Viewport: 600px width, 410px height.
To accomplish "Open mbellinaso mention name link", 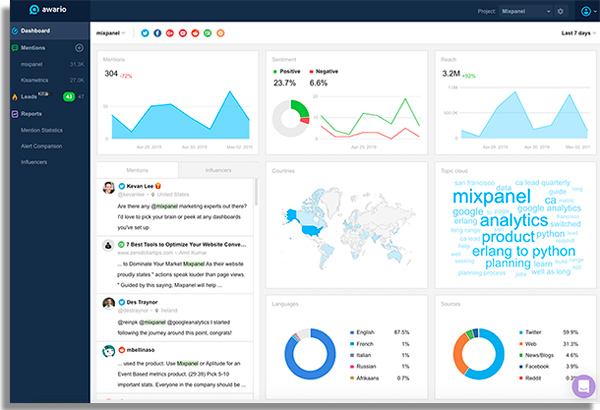I will coord(140,350).
